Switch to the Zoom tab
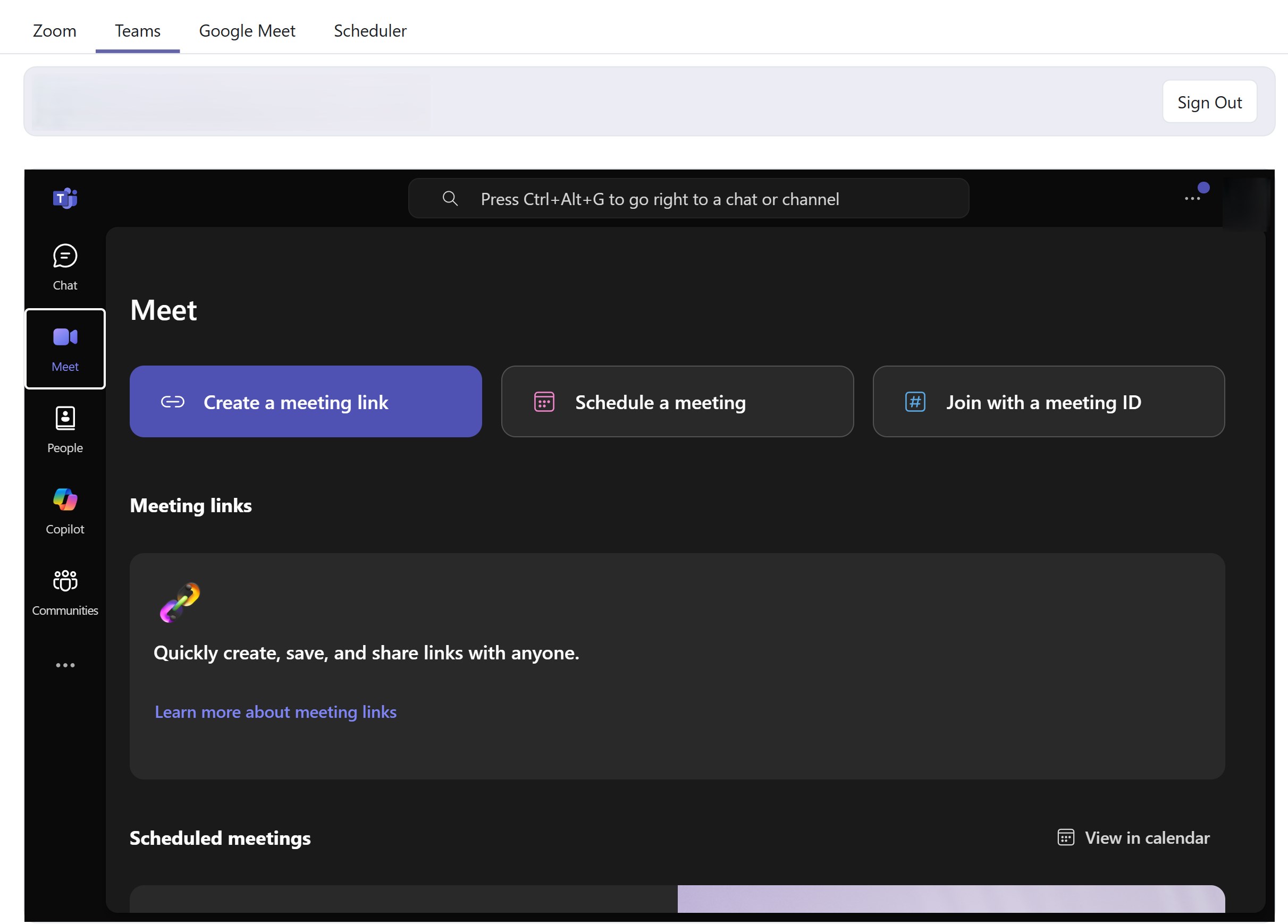Image resolution: width=1288 pixels, height=924 pixels. 55,31
